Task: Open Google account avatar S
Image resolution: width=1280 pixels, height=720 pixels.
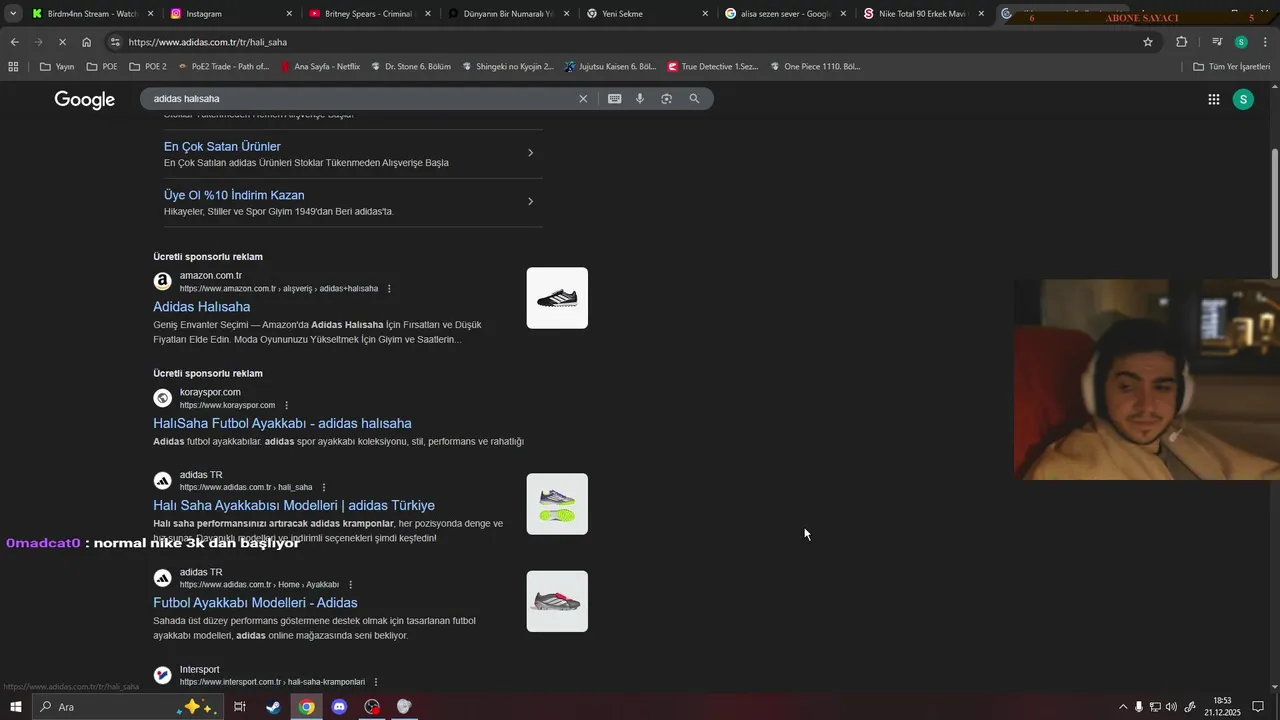Action: (1243, 99)
